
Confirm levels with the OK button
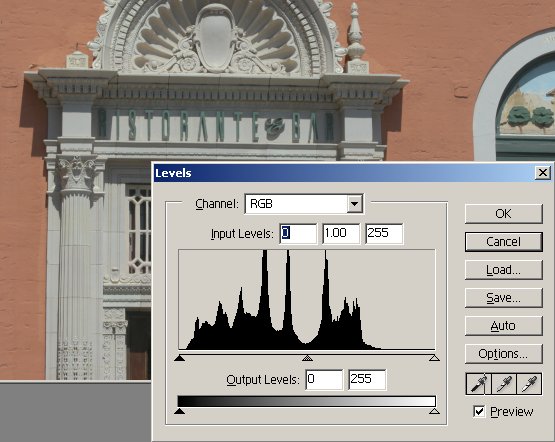point(503,214)
